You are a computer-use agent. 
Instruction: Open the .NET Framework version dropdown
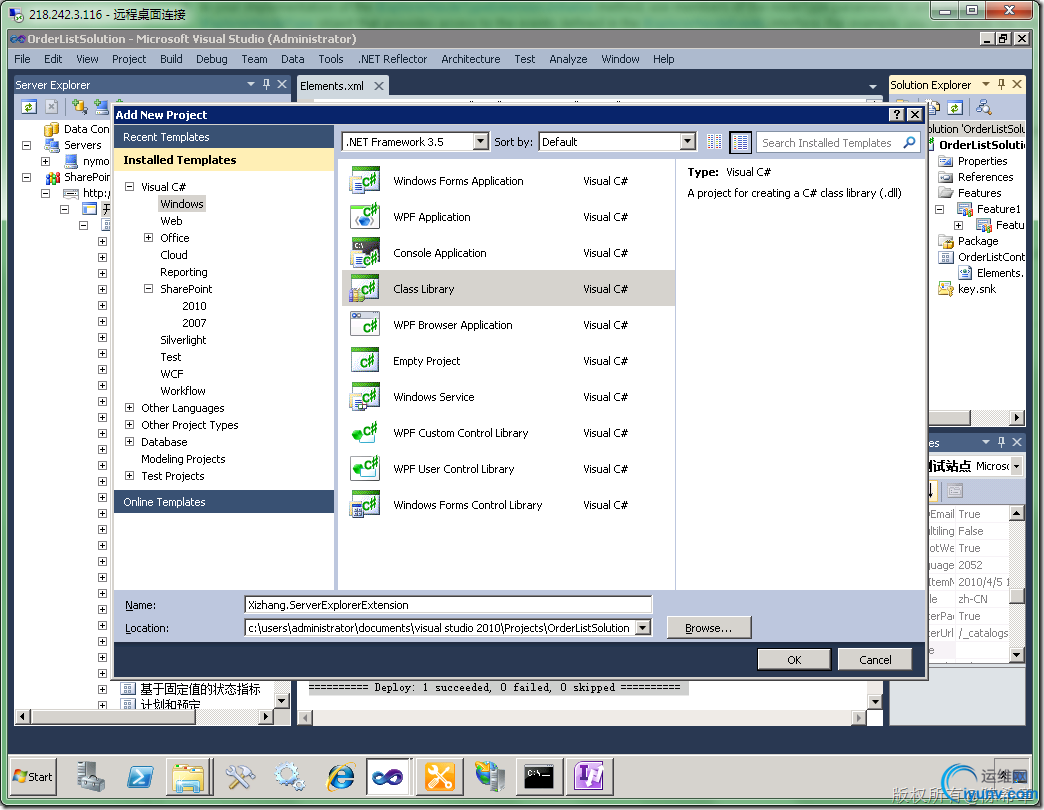pos(480,142)
